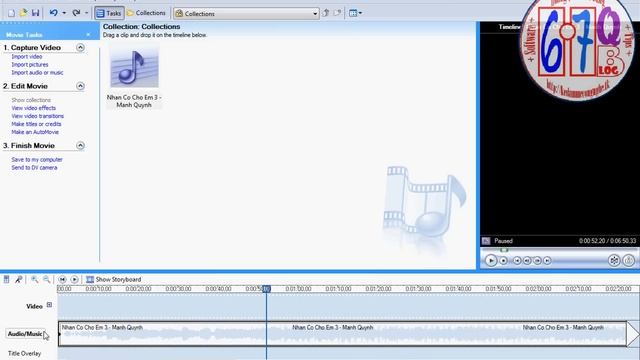The width and height of the screenshot is (640, 360).
Task: Toggle the Collections pane button
Action: [146, 13]
